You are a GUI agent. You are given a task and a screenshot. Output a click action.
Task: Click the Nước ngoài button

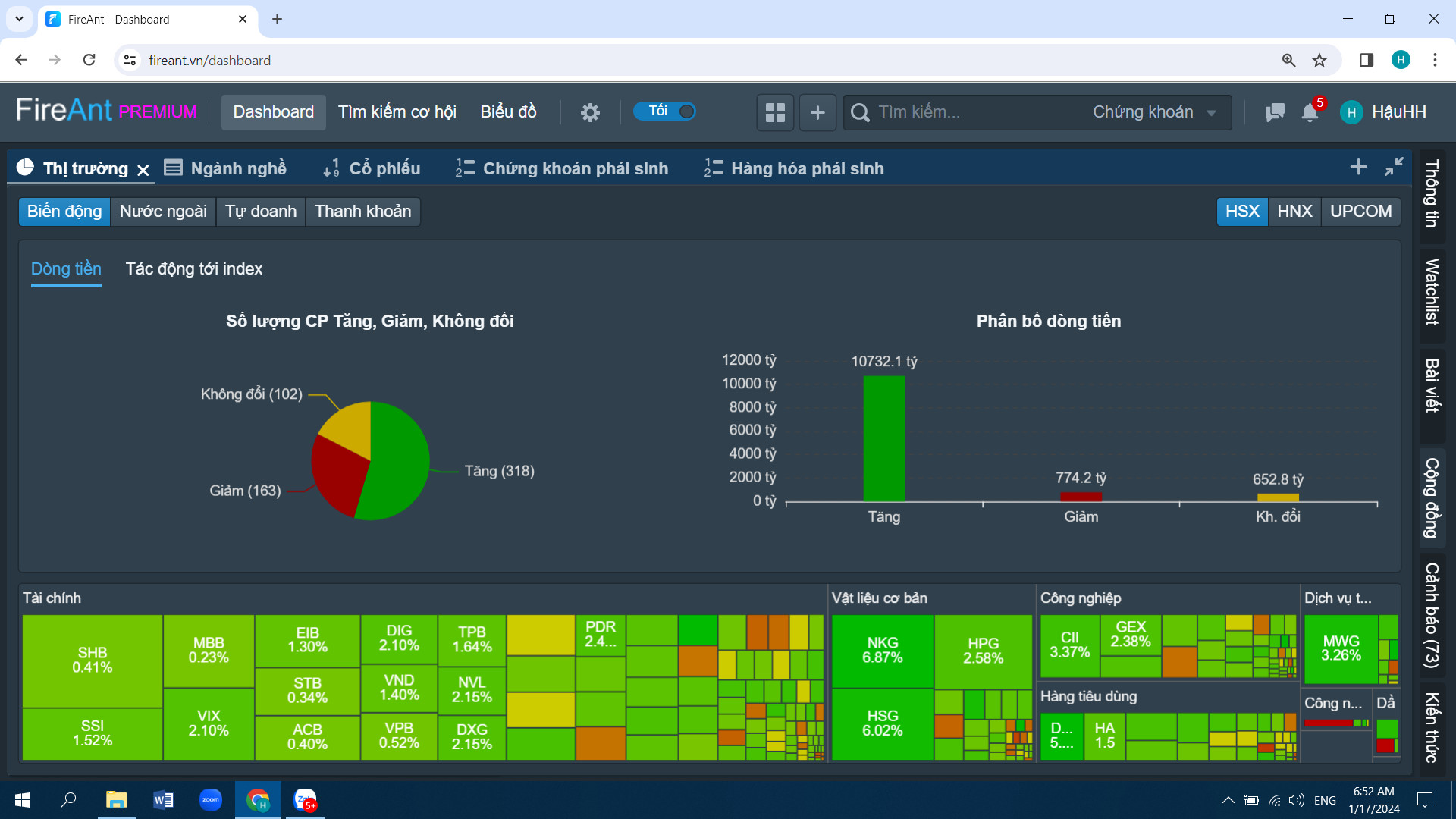click(x=163, y=211)
